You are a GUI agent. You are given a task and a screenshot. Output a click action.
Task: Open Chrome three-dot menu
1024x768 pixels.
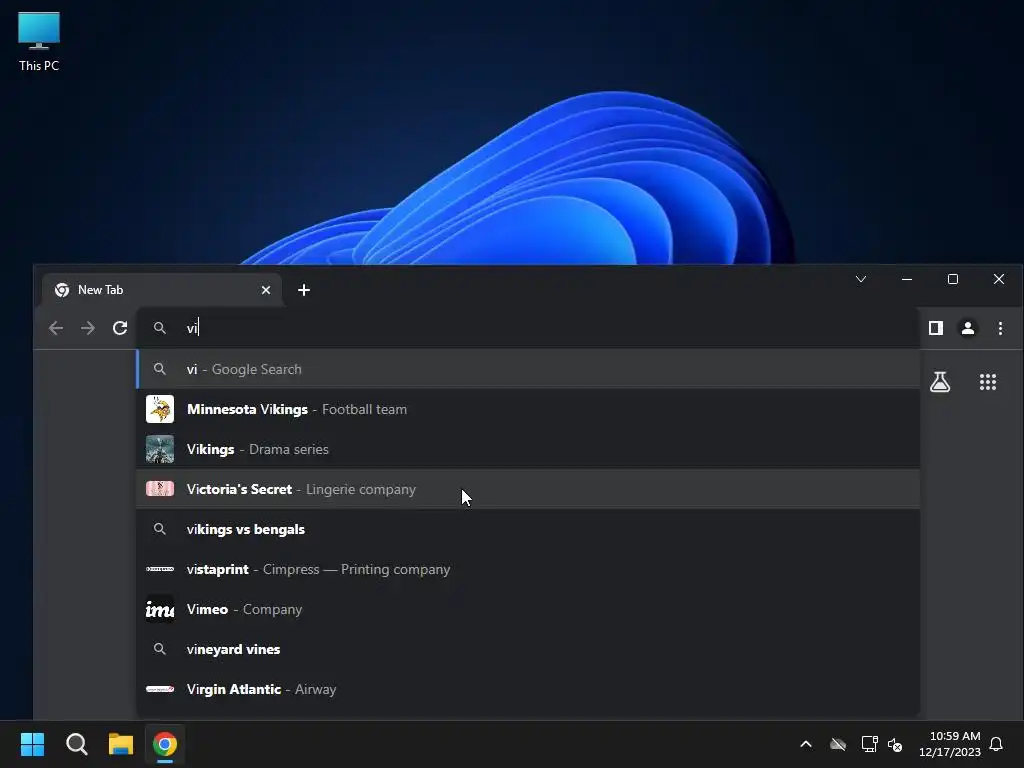tap(1000, 328)
